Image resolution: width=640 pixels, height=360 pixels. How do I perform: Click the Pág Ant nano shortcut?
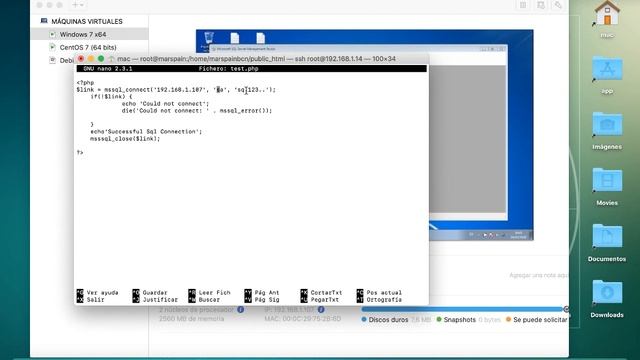(x=262, y=293)
